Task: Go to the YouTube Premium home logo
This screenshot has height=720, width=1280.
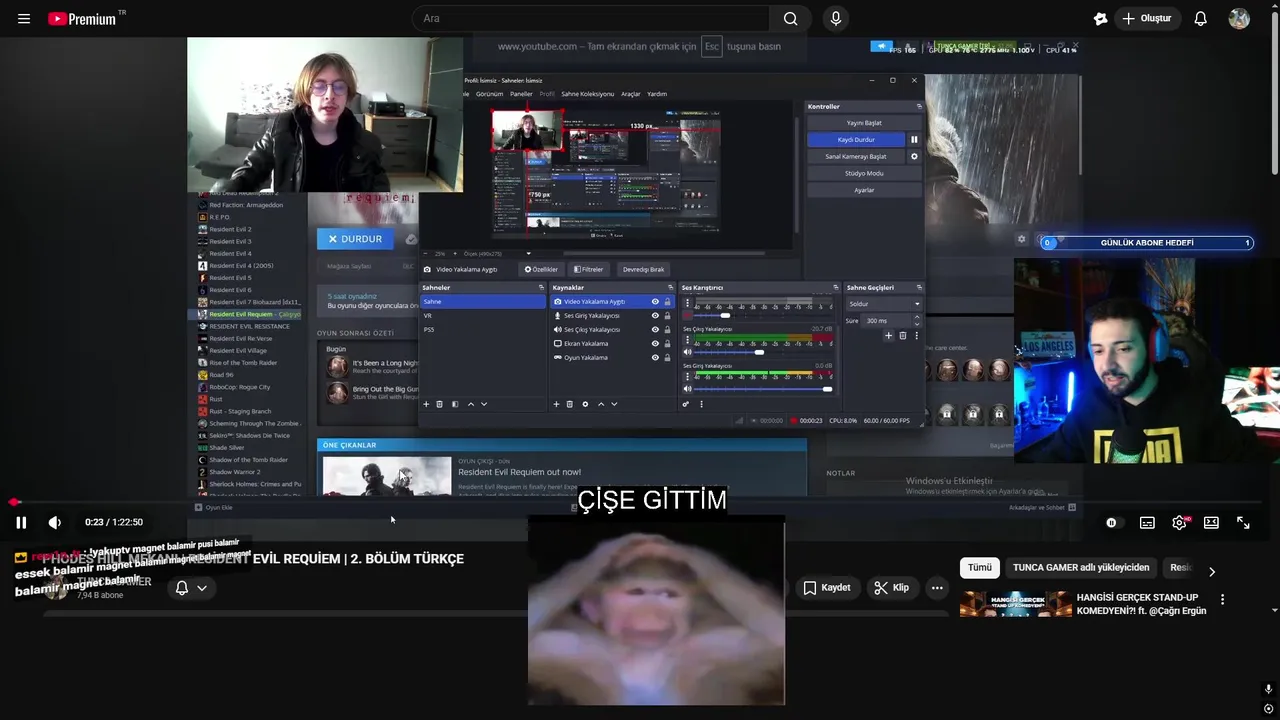Action: 84,19
